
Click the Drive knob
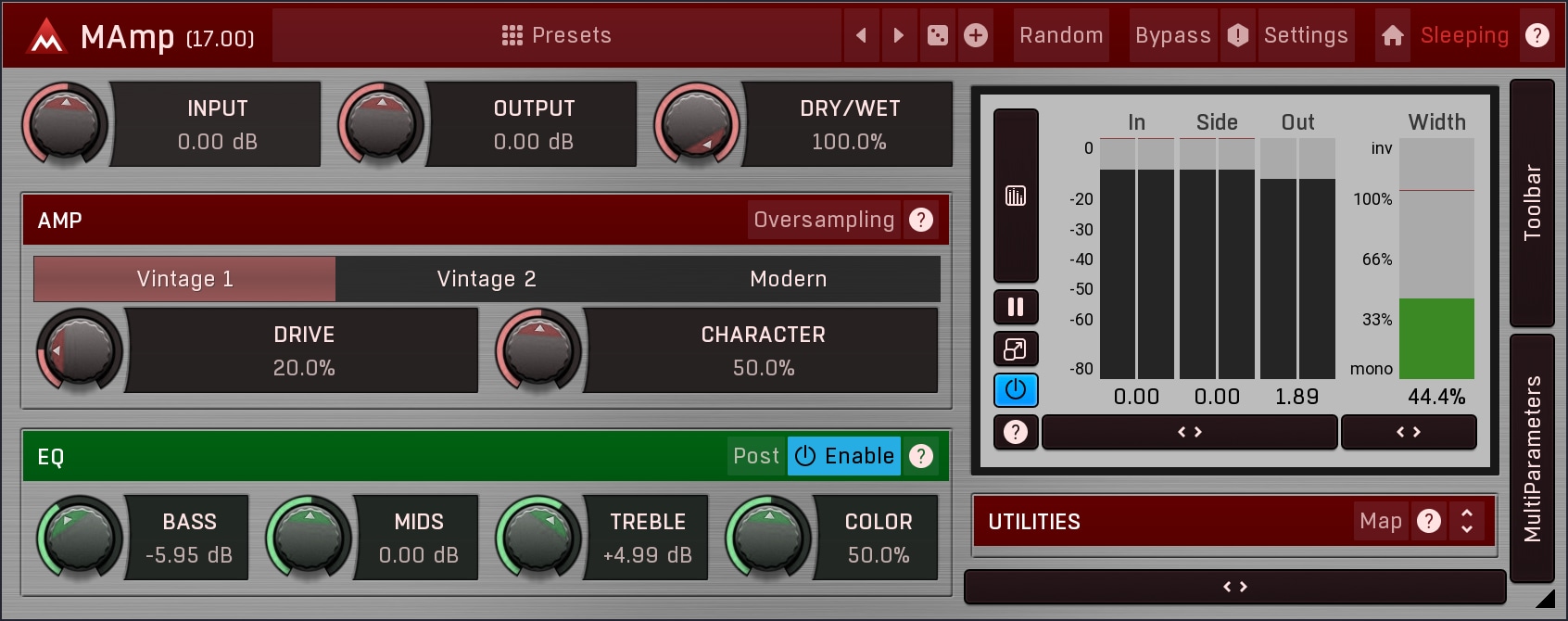pyautogui.click(x=80, y=350)
